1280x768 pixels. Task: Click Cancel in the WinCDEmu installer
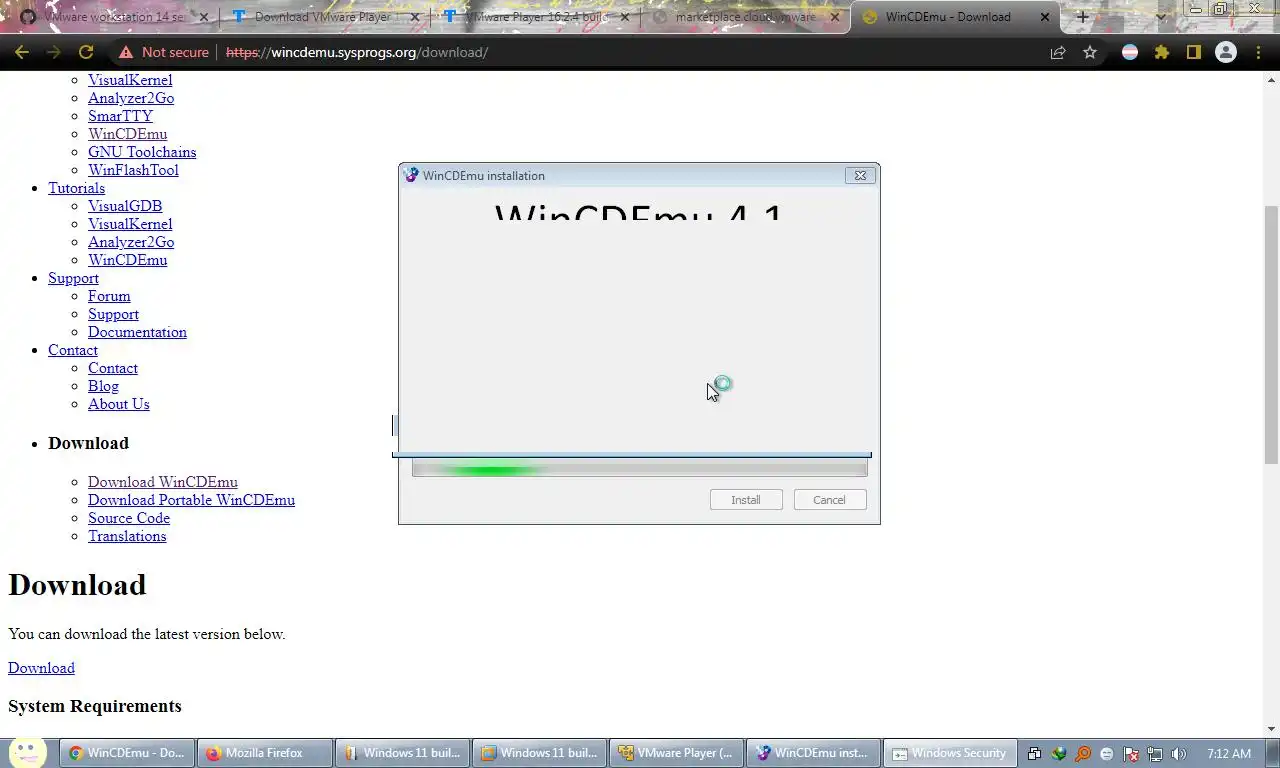[829, 500]
